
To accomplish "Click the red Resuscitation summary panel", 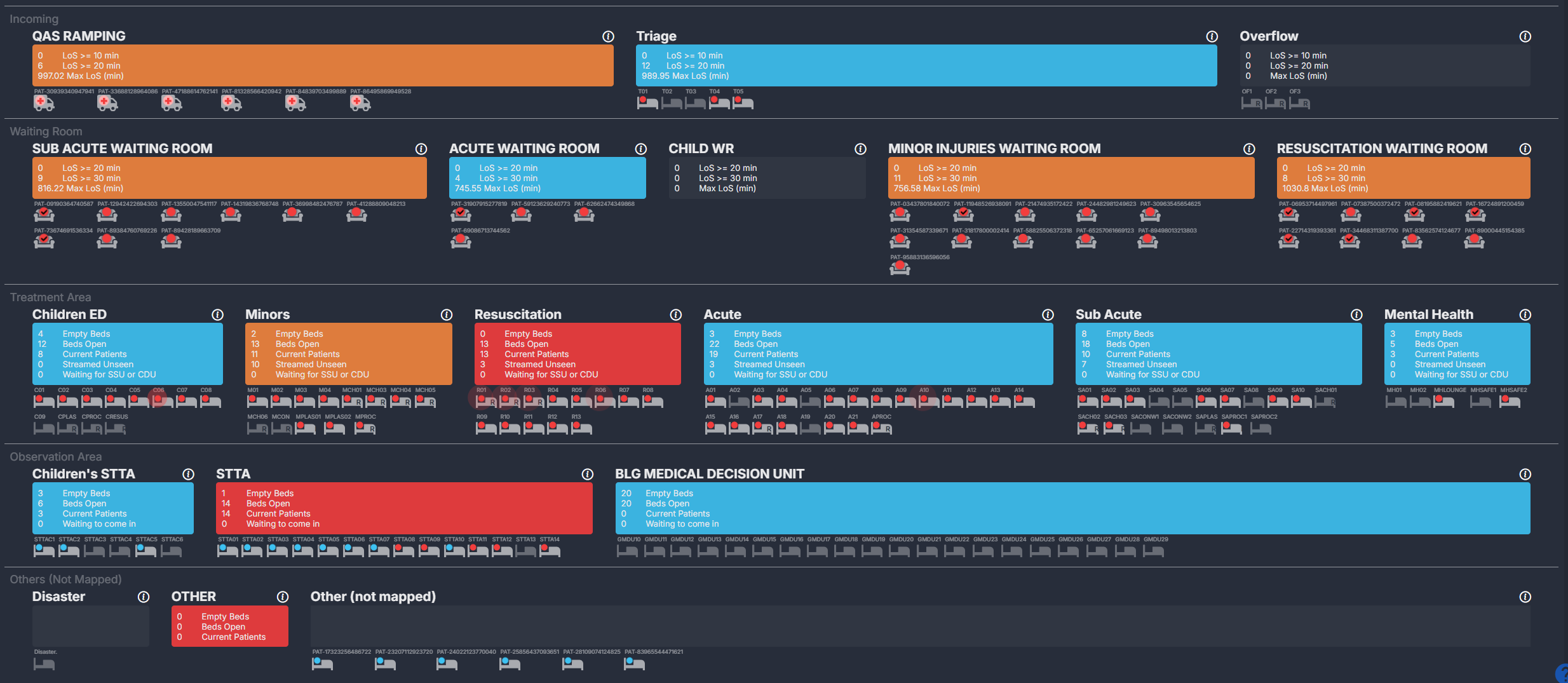I will [x=577, y=354].
